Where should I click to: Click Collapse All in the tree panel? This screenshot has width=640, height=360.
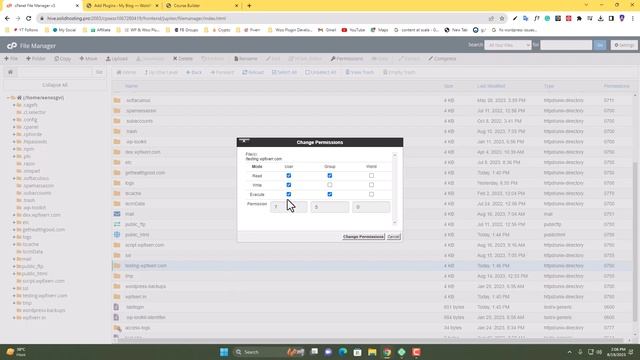pos(55,85)
